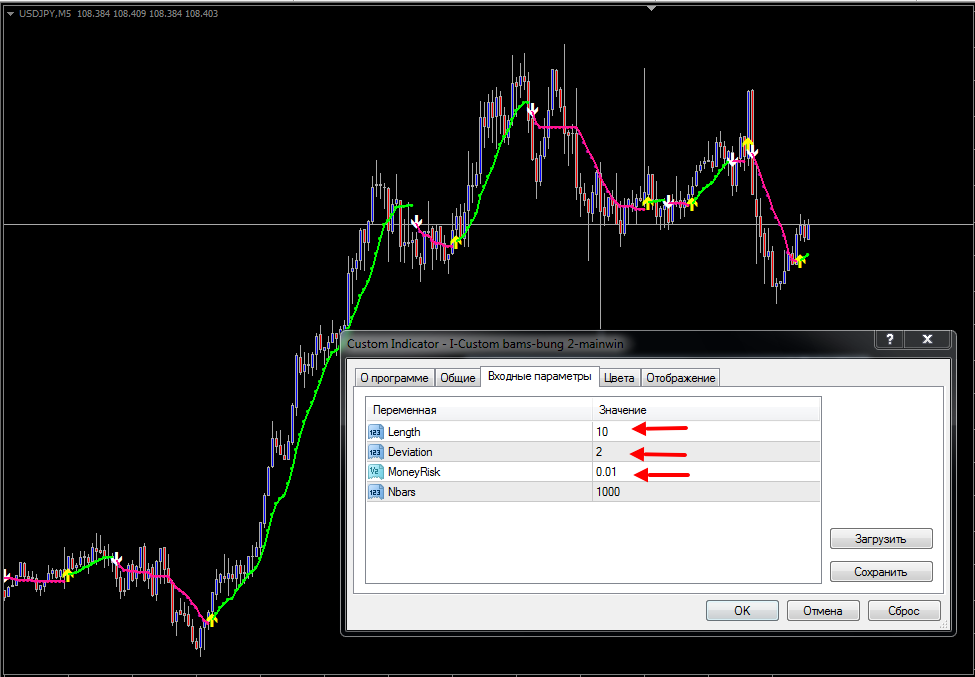The width and height of the screenshot is (975, 677).
Task: Close the Custom Indicator dialog
Action: (x=927, y=339)
